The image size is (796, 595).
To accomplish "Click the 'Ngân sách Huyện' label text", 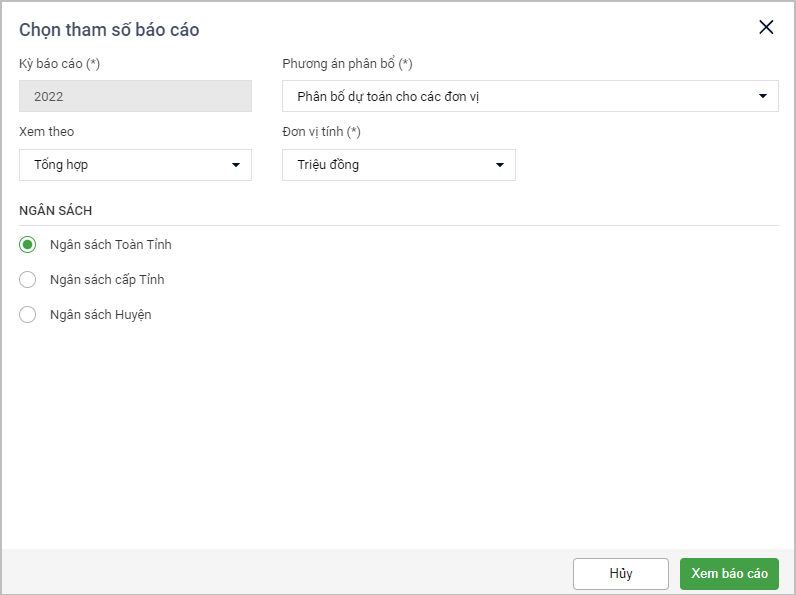I will click(x=100, y=315).
